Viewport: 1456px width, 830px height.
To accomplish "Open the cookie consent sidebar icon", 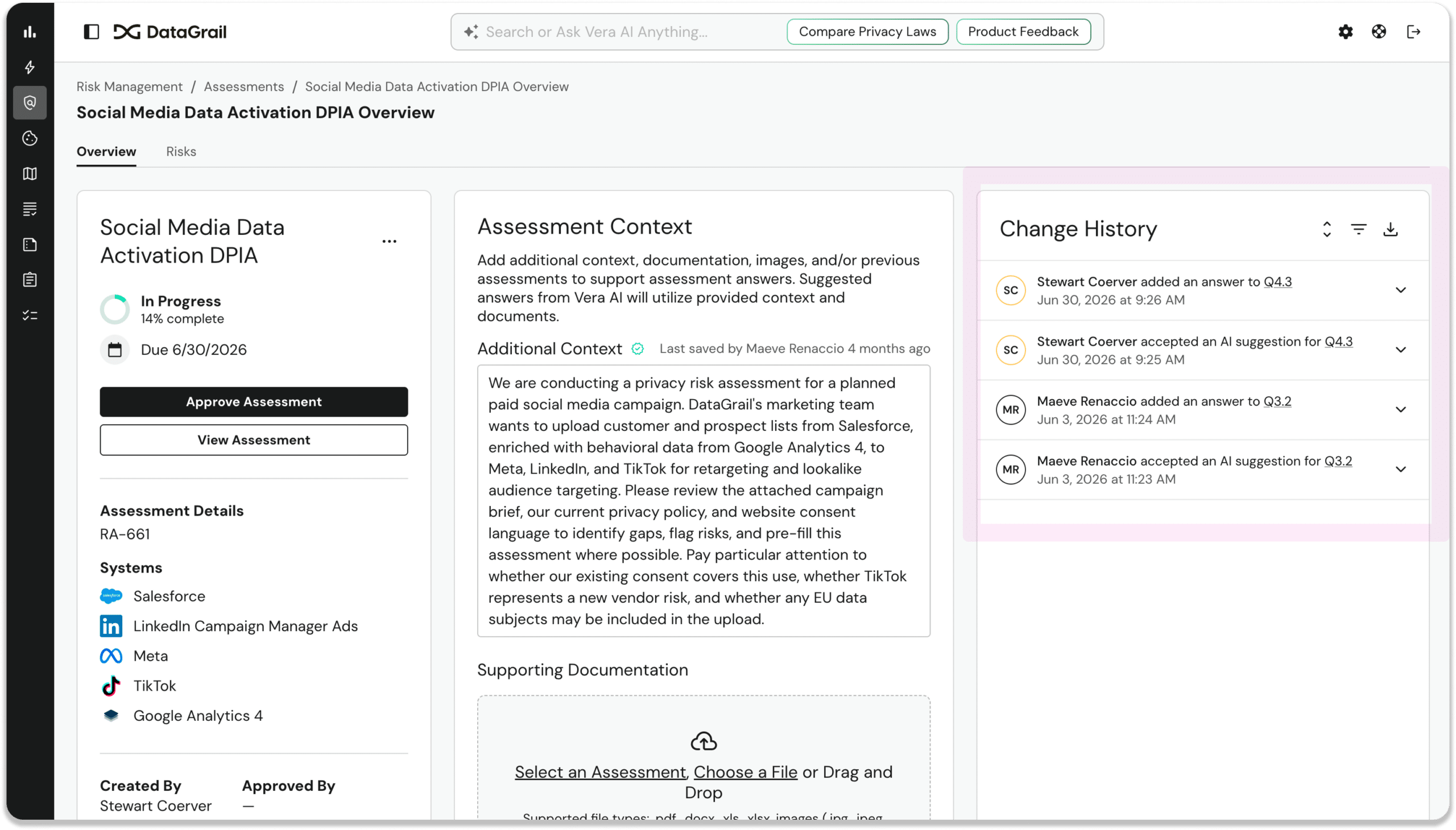I will pyautogui.click(x=30, y=138).
